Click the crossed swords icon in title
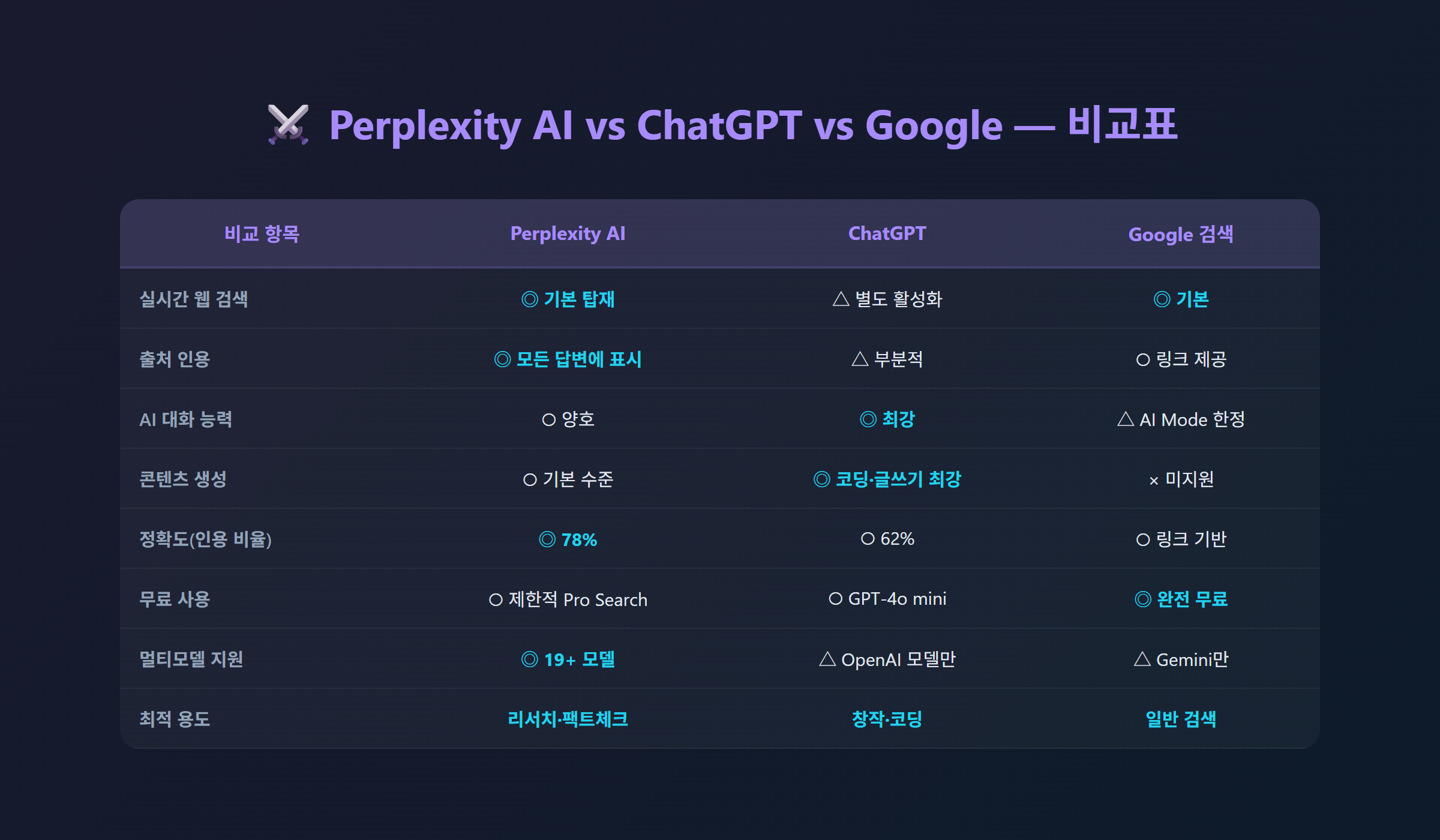 pos(288,125)
